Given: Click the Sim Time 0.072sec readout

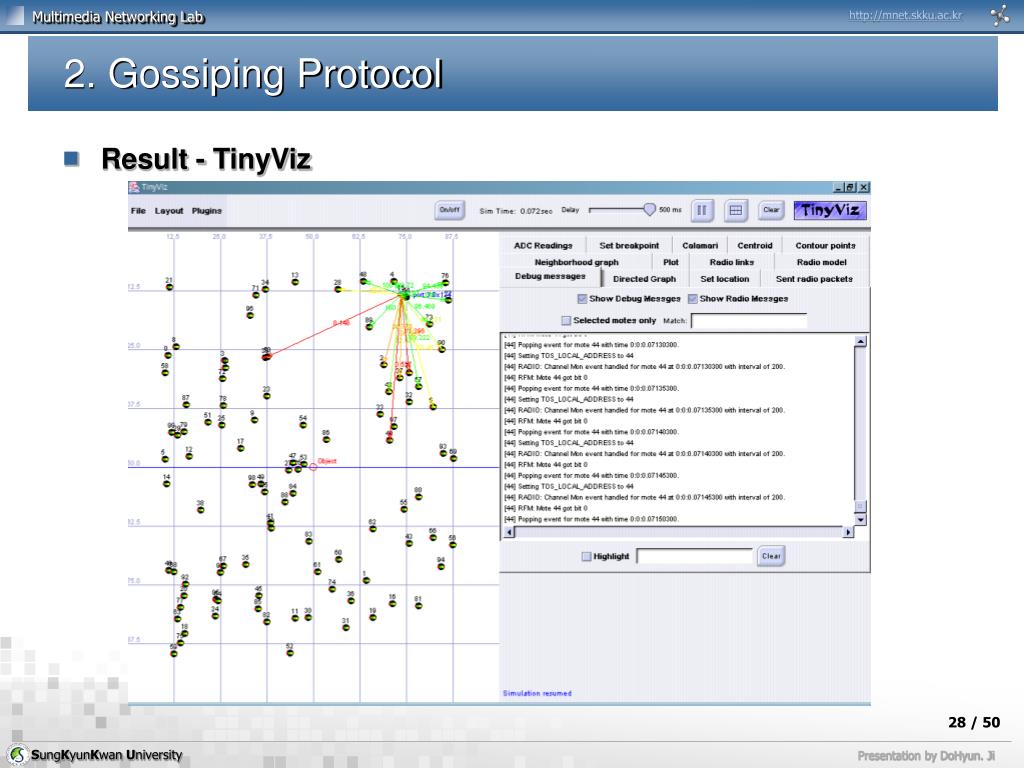Looking at the screenshot, I should click(x=516, y=211).
